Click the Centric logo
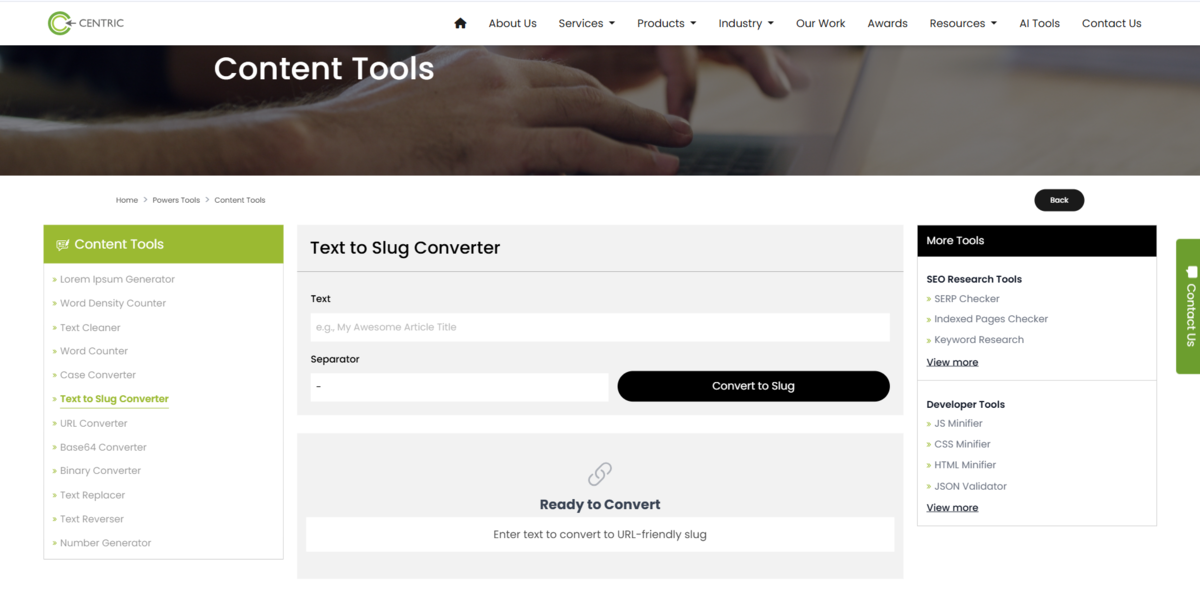Image resolution: width=1200 pixels, height=596 pixels. 86,23
